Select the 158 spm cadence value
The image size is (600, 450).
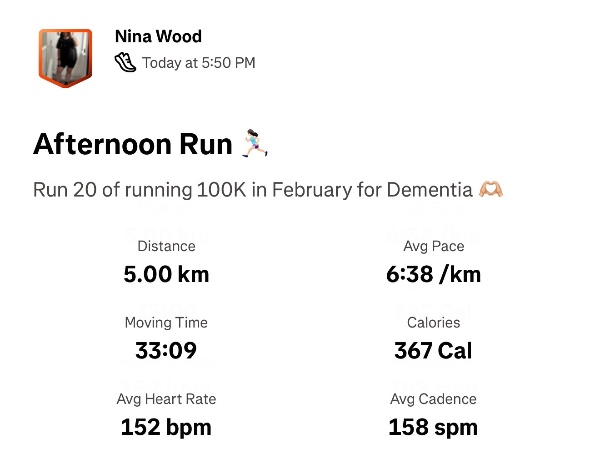pos(433,428)
